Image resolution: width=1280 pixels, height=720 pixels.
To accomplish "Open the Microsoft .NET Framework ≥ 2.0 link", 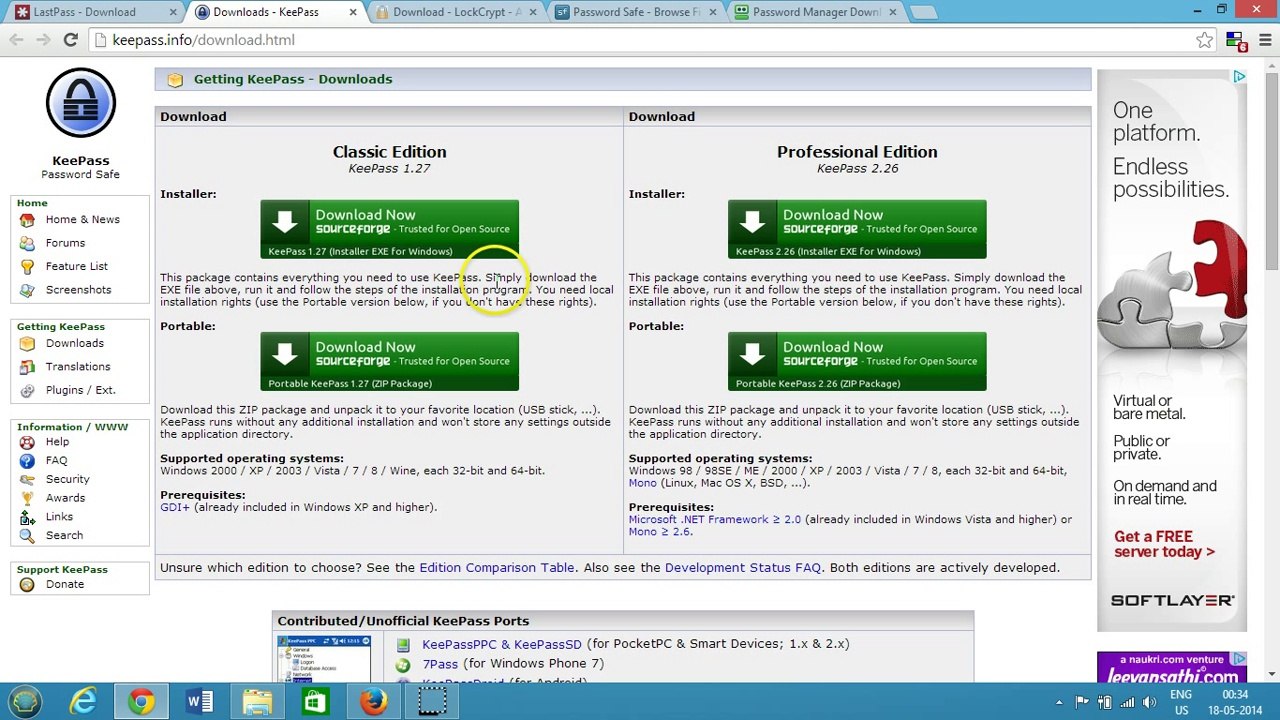I will (715, 520).
